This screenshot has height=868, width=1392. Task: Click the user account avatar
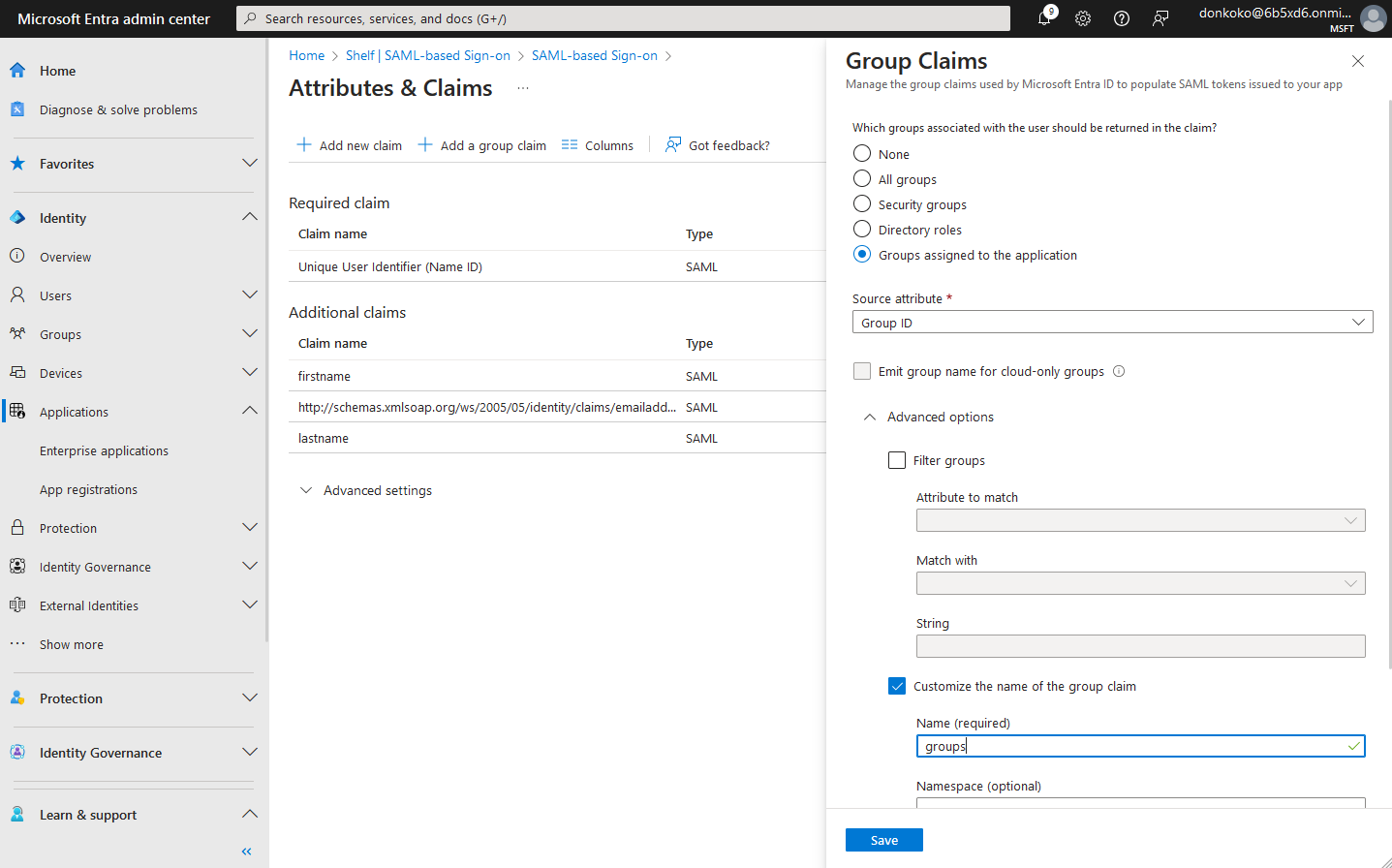click(x=1373, y=18)
